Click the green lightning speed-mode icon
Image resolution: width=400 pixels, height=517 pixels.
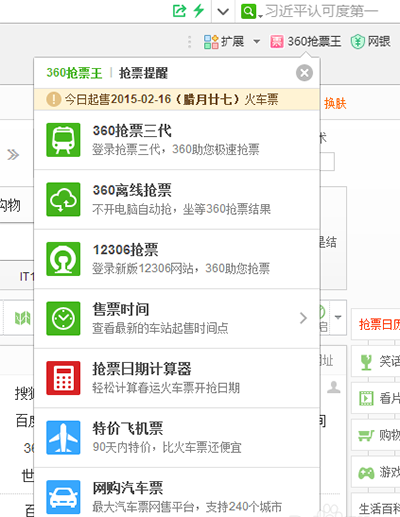(x=199, y=11)
